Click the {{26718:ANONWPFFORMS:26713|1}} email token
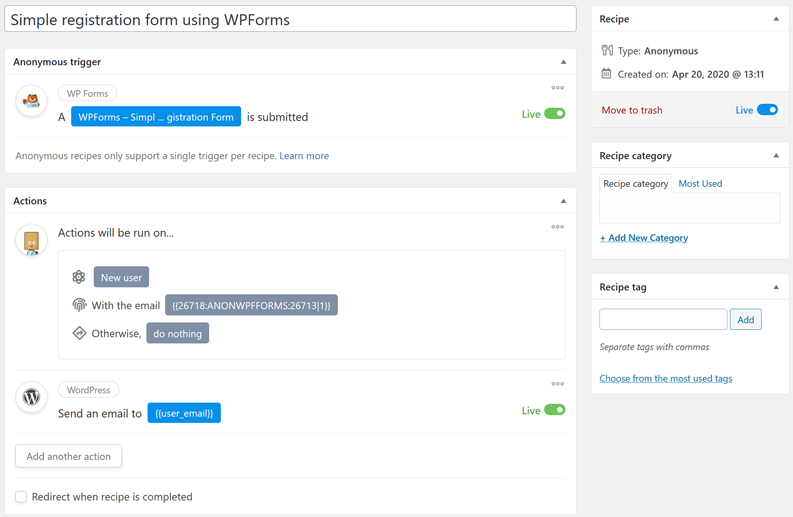Viewport: 793px width, 517px height. [251, 305]
